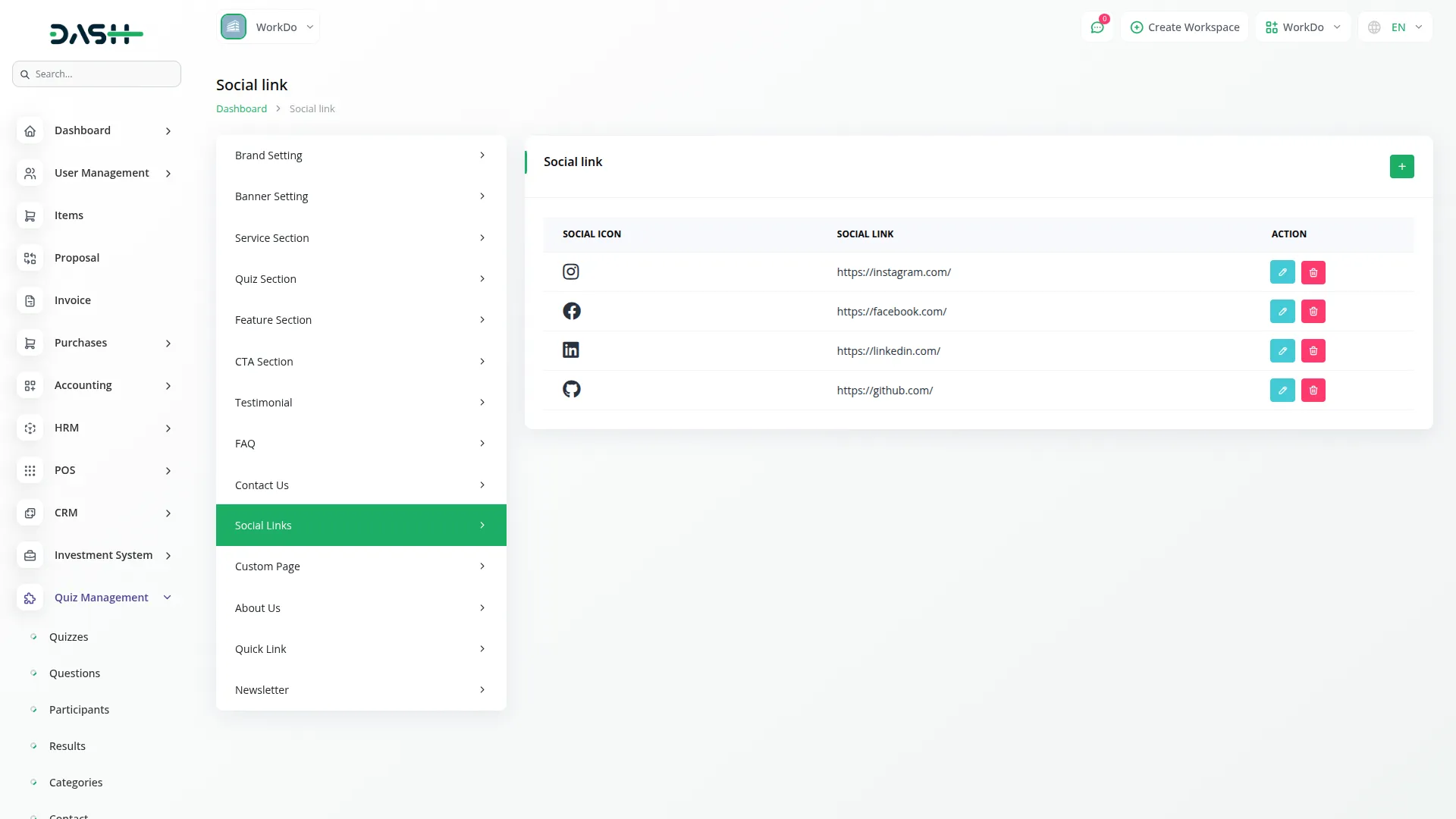This screenshot has height=819, width=1456.
Task: Click the Create Workspace button
Action: [x=1185, y=27]
